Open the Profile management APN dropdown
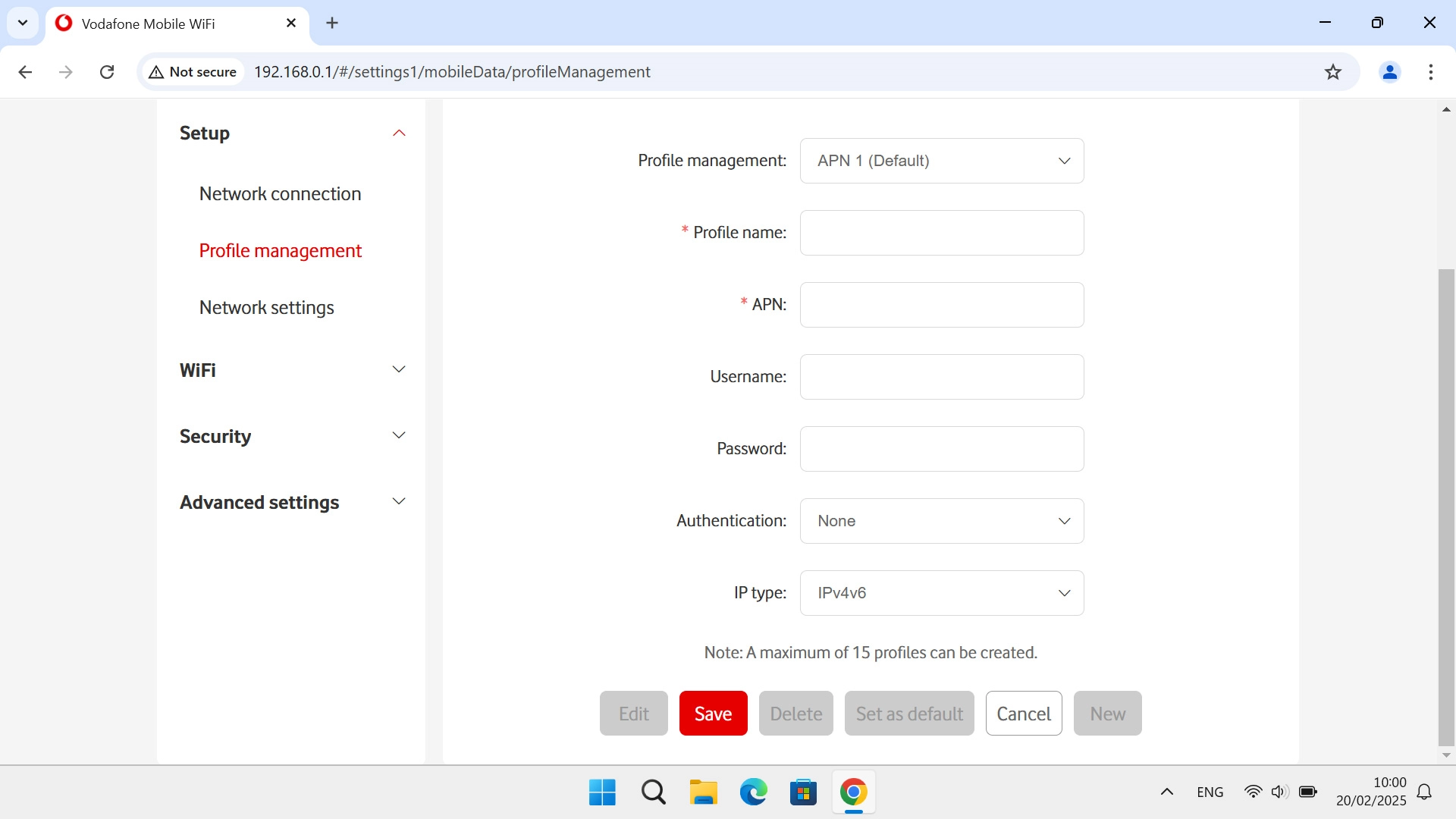 [941, 161]
